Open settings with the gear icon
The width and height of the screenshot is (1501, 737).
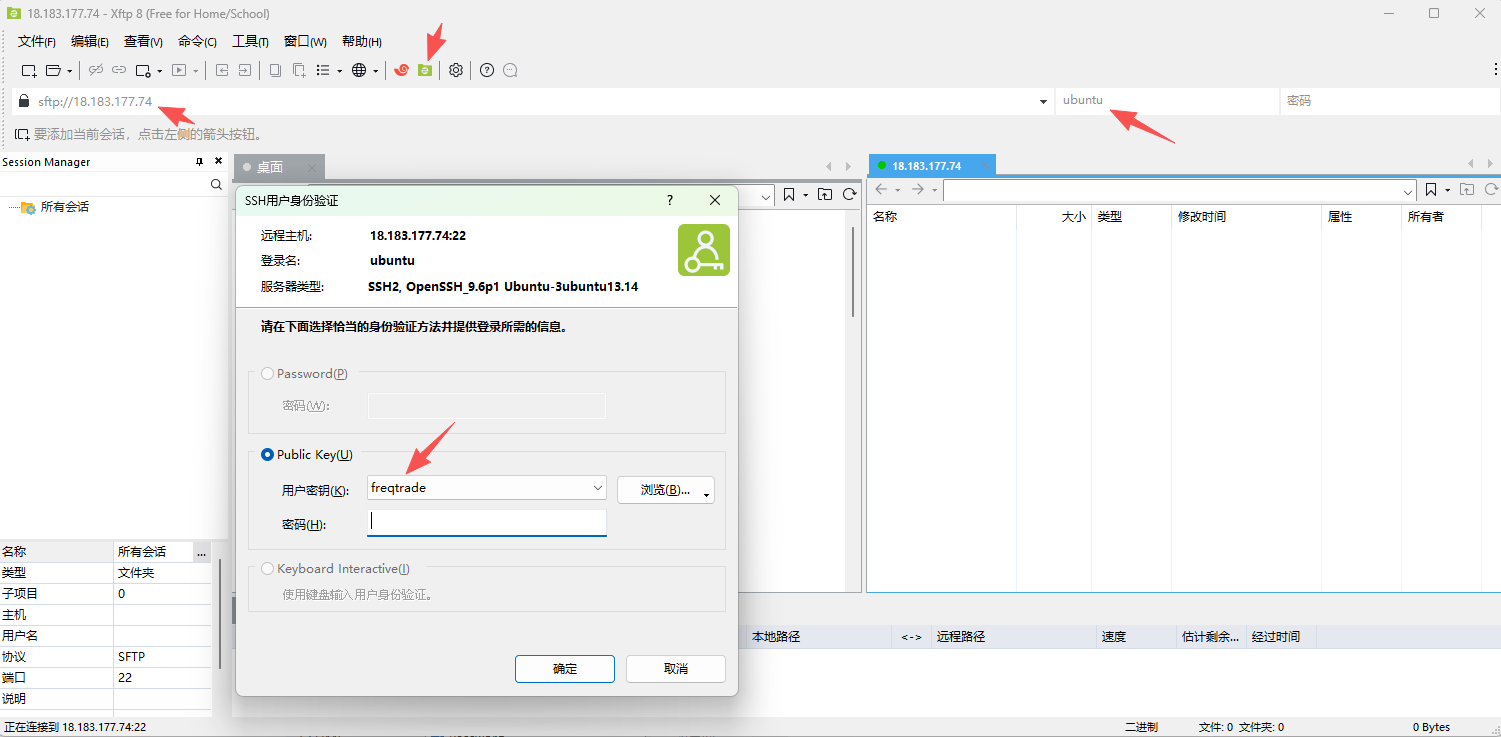(x=456, y=70)
